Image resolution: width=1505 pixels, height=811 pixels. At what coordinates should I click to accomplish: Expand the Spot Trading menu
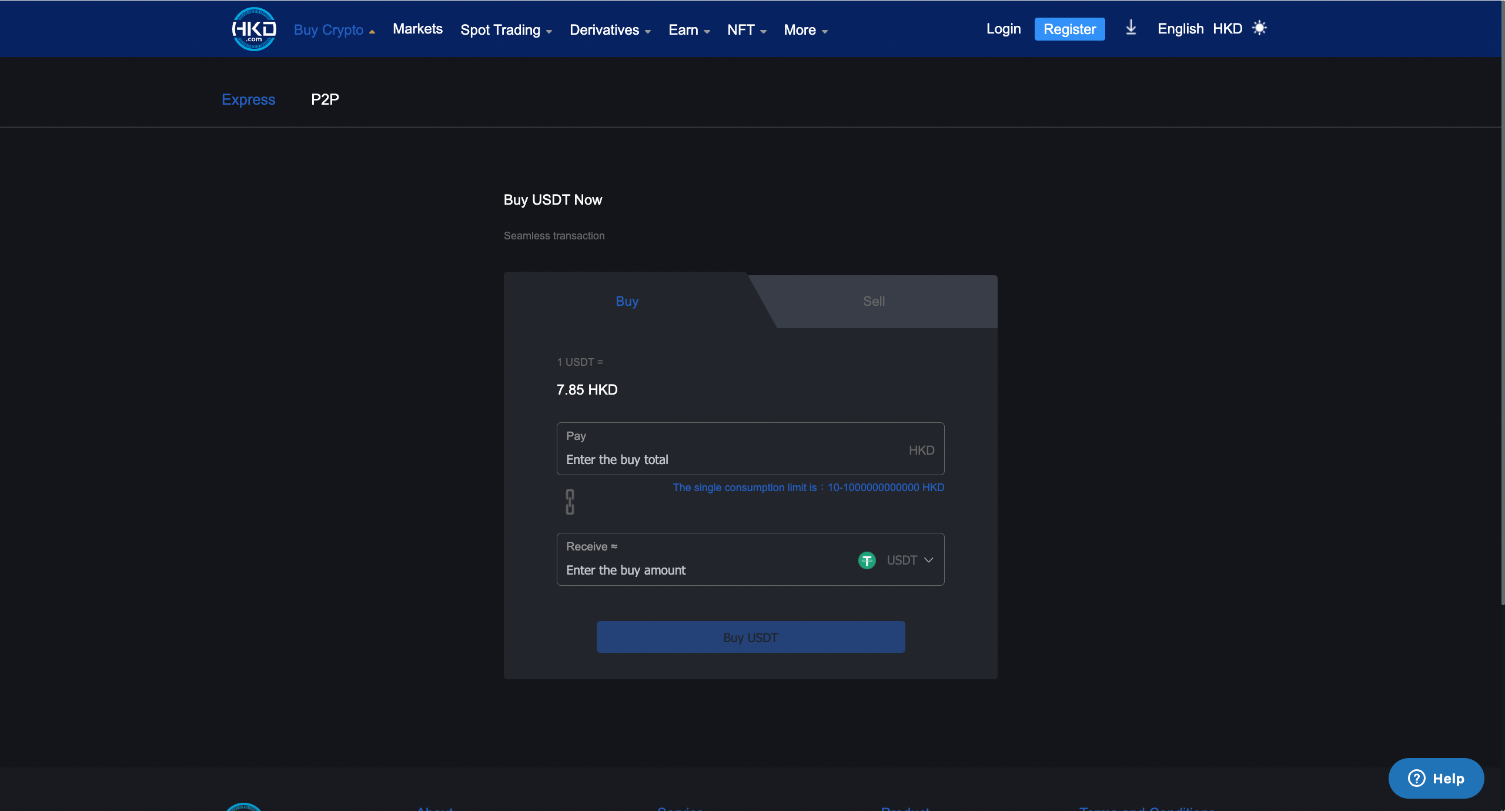point(506,30)
